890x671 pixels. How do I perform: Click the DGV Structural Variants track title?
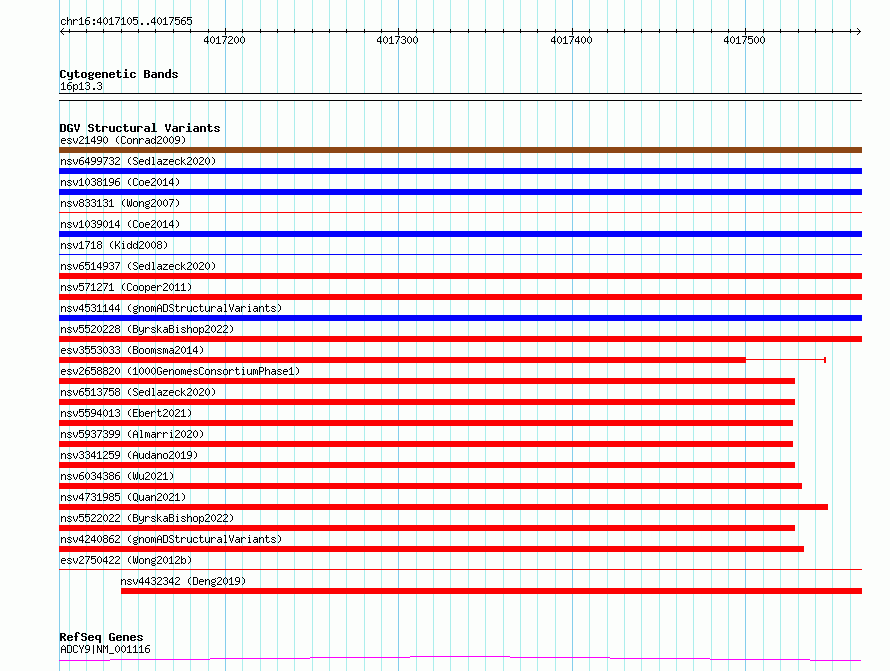click(140, 128)
